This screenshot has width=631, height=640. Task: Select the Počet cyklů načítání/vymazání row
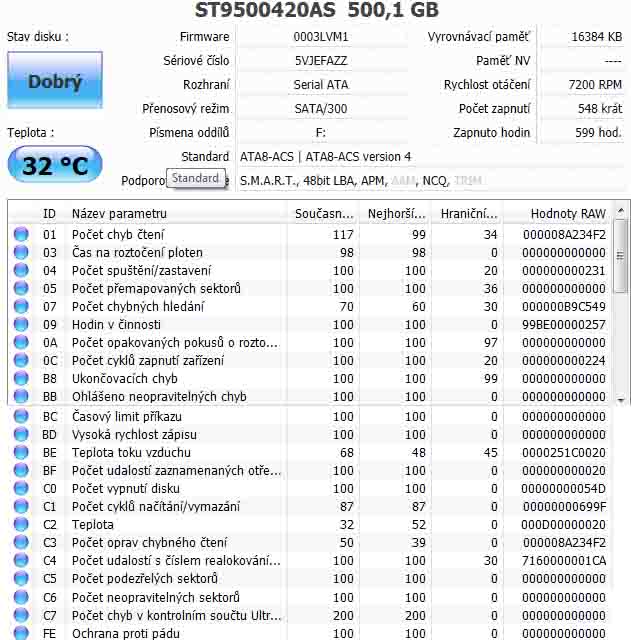[310, 506]
